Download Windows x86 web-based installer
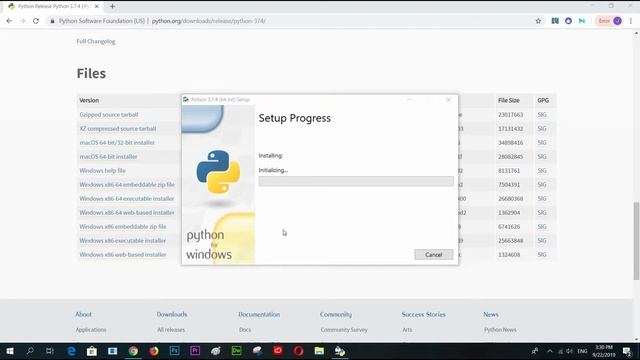This screenshot has height=360, width=640. [x=123, y=255]
